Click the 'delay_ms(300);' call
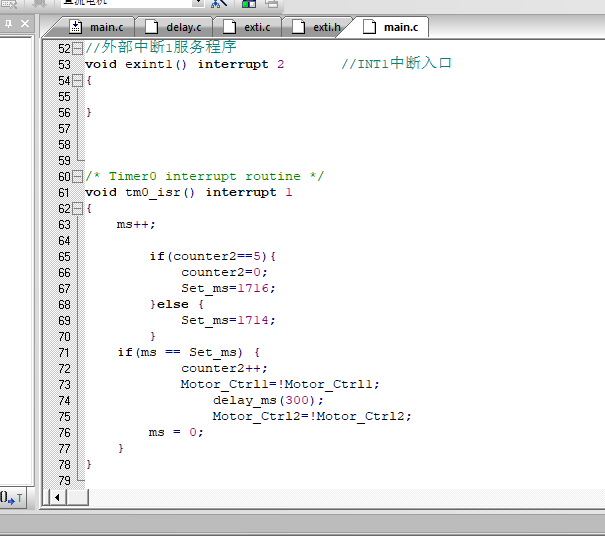This screenshot has width=605, height=537. [x=268, y=401]
